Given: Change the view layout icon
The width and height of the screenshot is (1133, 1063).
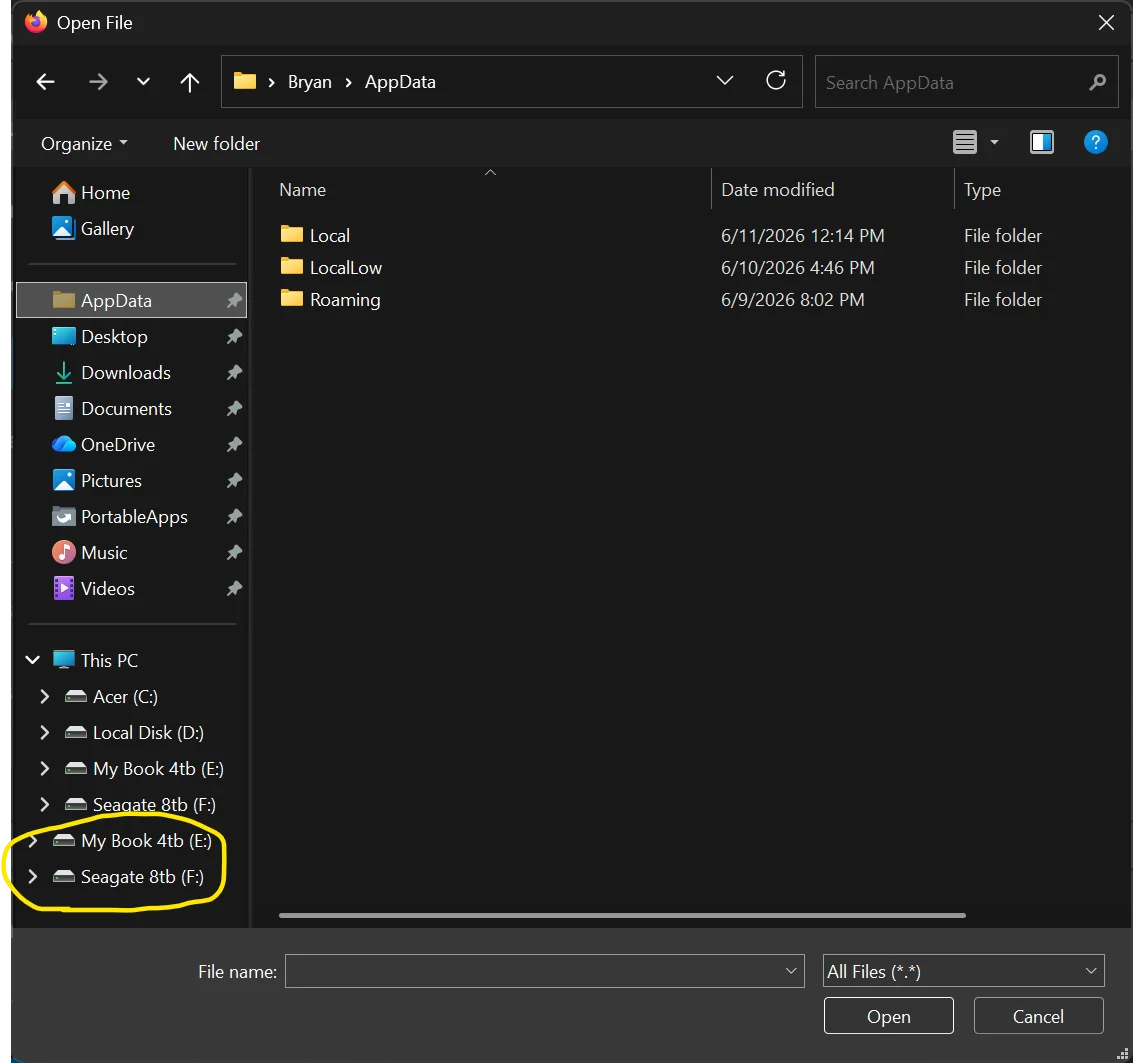Looking at the screenshot, I should coord(965,142).
